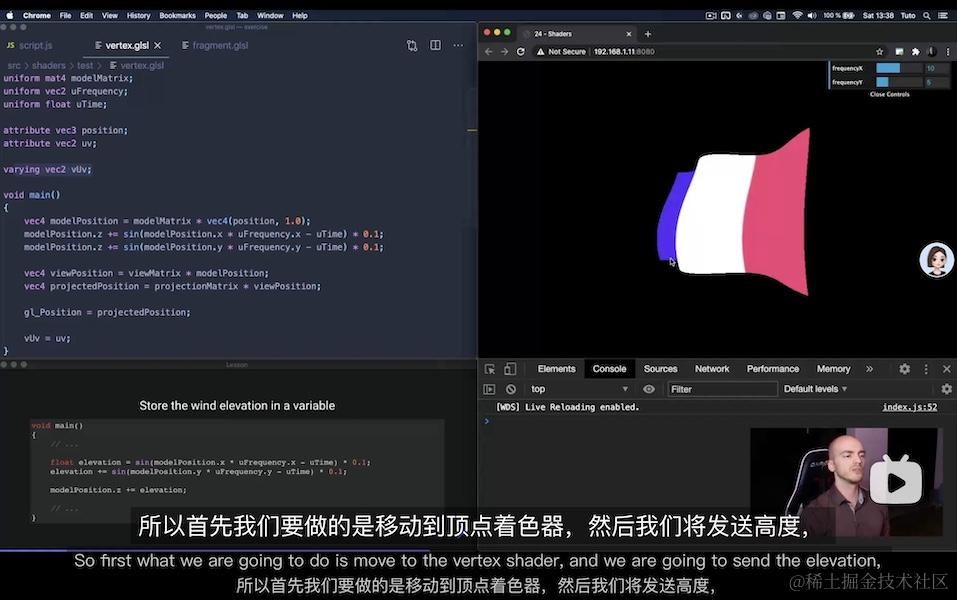Click the frequencyX value field
957x600 pixels.
pyautogui.click(x=936, y=68)
